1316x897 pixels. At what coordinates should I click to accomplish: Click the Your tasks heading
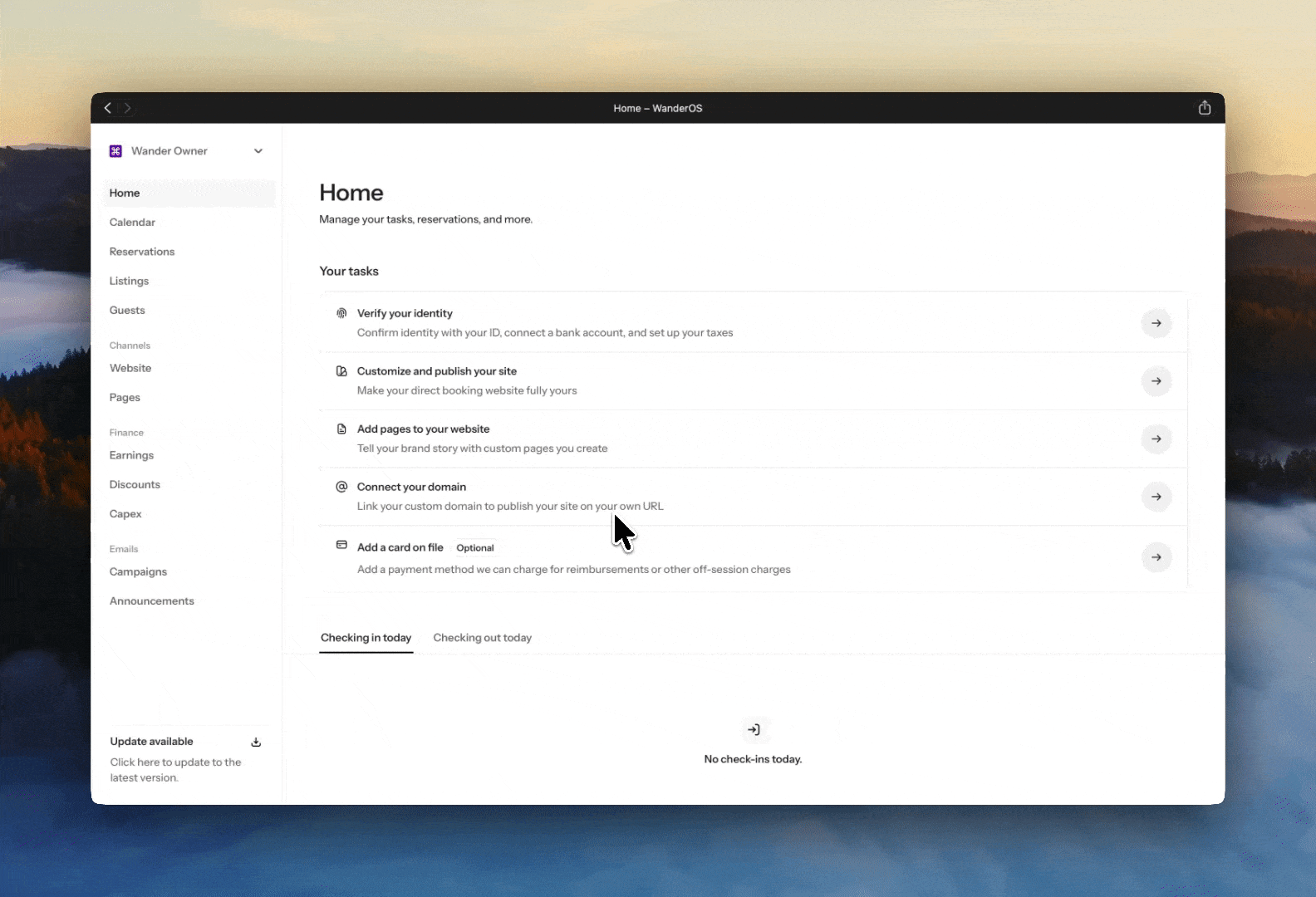[349, 272]
